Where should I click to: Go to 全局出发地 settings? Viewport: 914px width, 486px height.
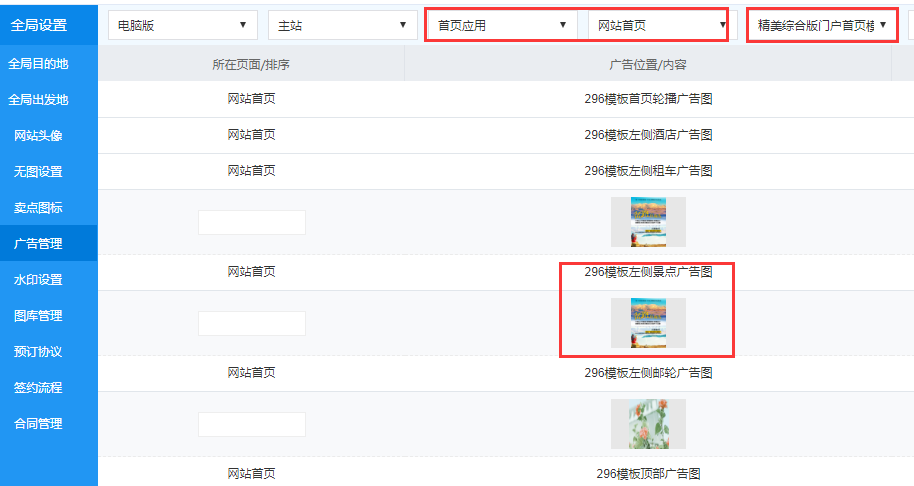[38, 100]
